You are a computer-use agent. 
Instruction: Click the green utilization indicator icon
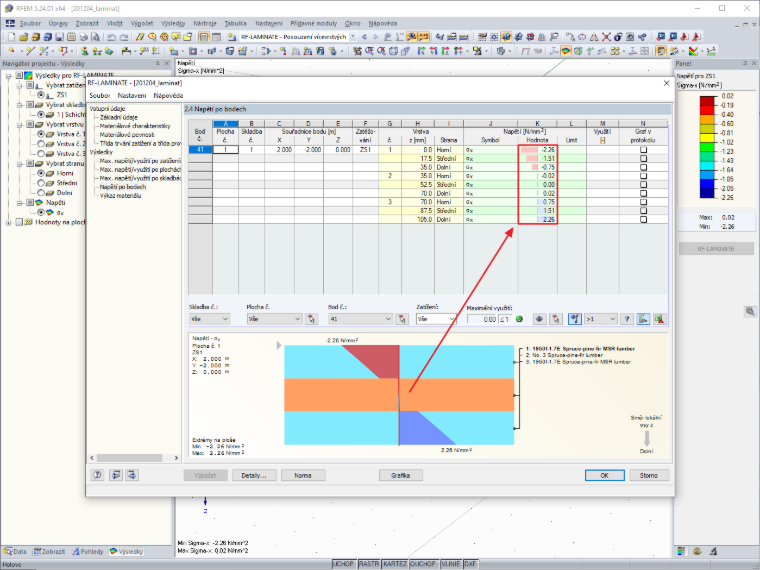[519, 319]
